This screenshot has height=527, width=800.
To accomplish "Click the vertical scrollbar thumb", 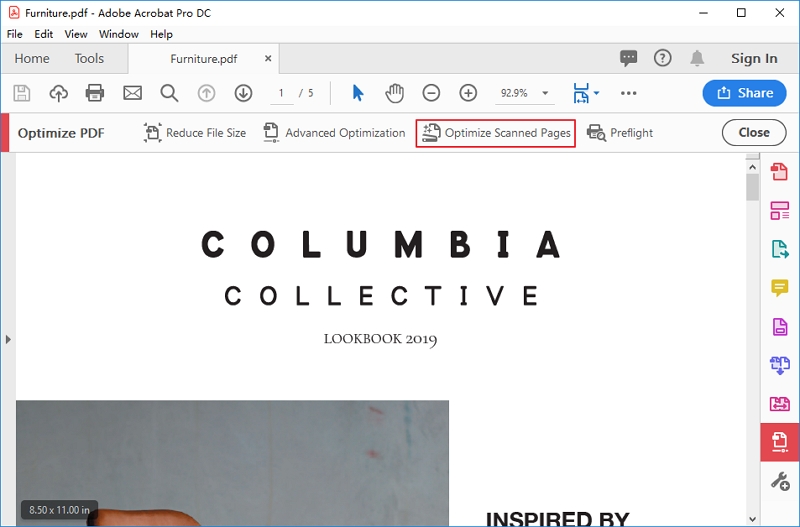I will click(x=752, y=188).
